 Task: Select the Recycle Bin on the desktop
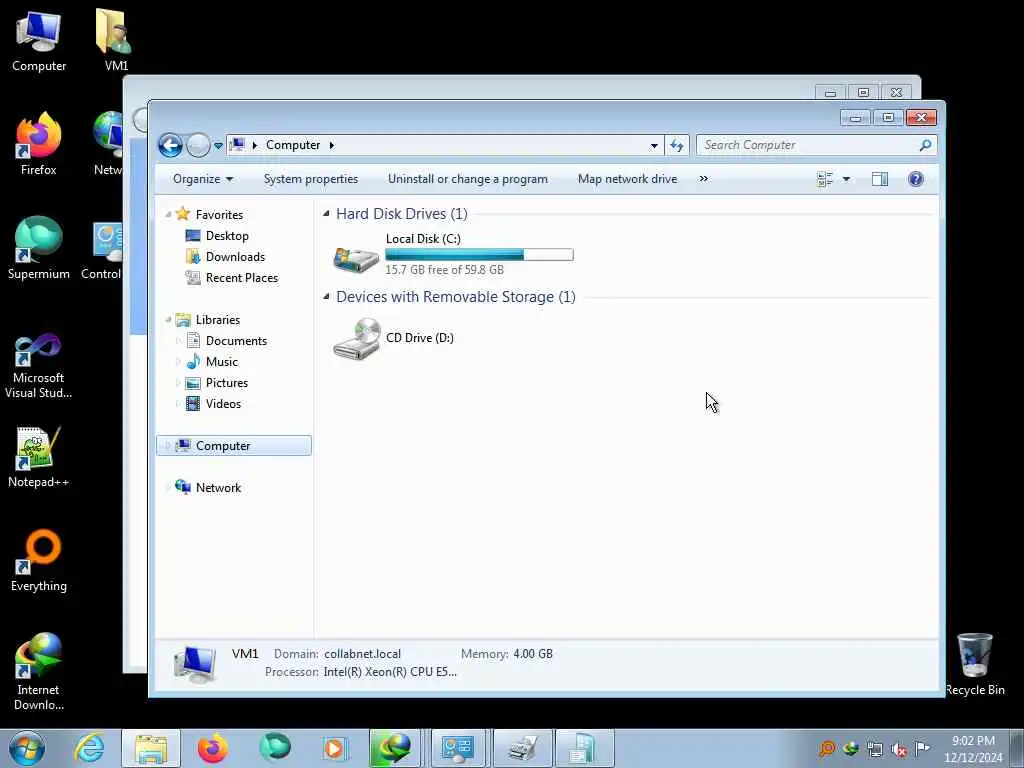click(975, 664)
